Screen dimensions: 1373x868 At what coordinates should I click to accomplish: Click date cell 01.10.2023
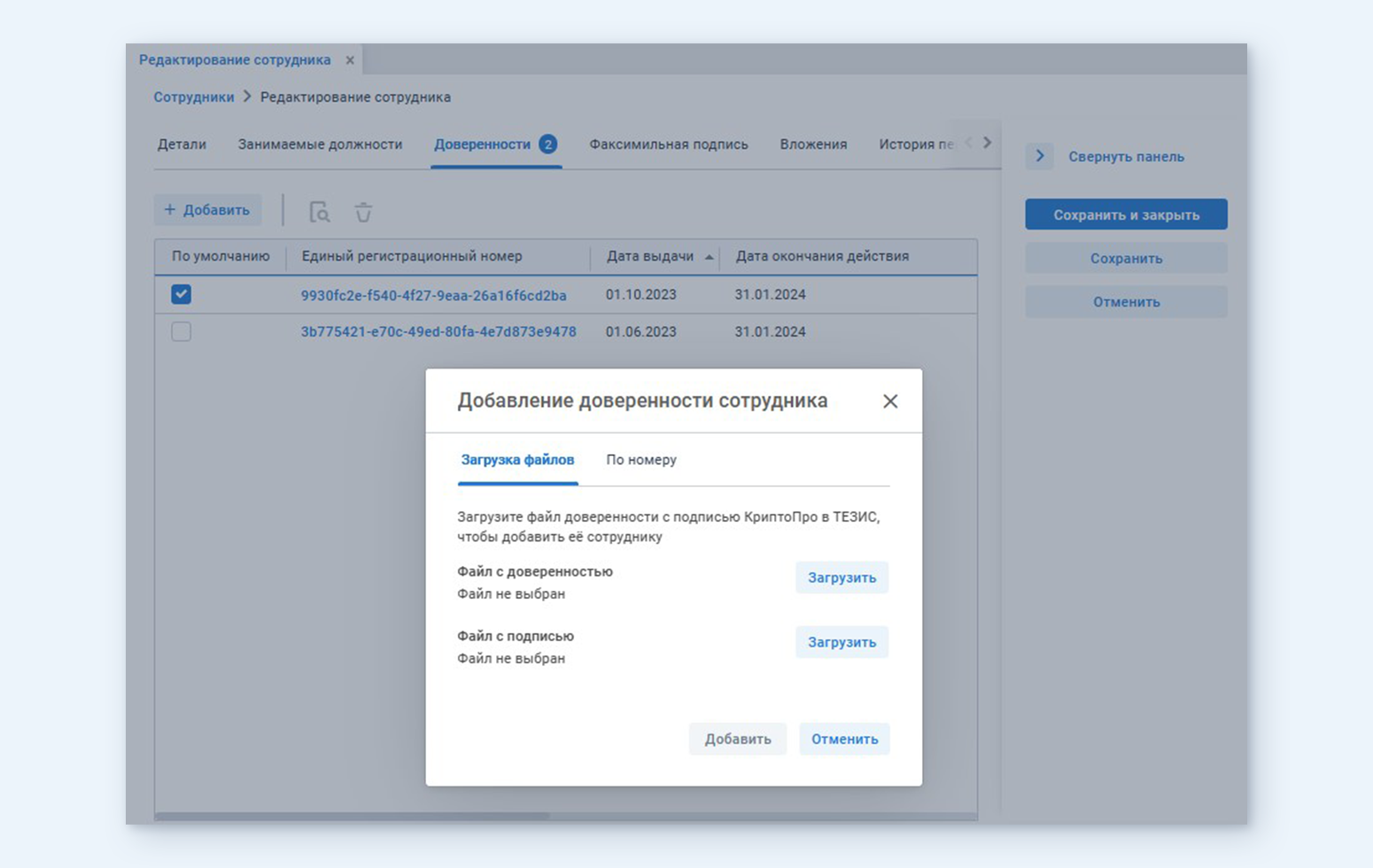point(641,295)
